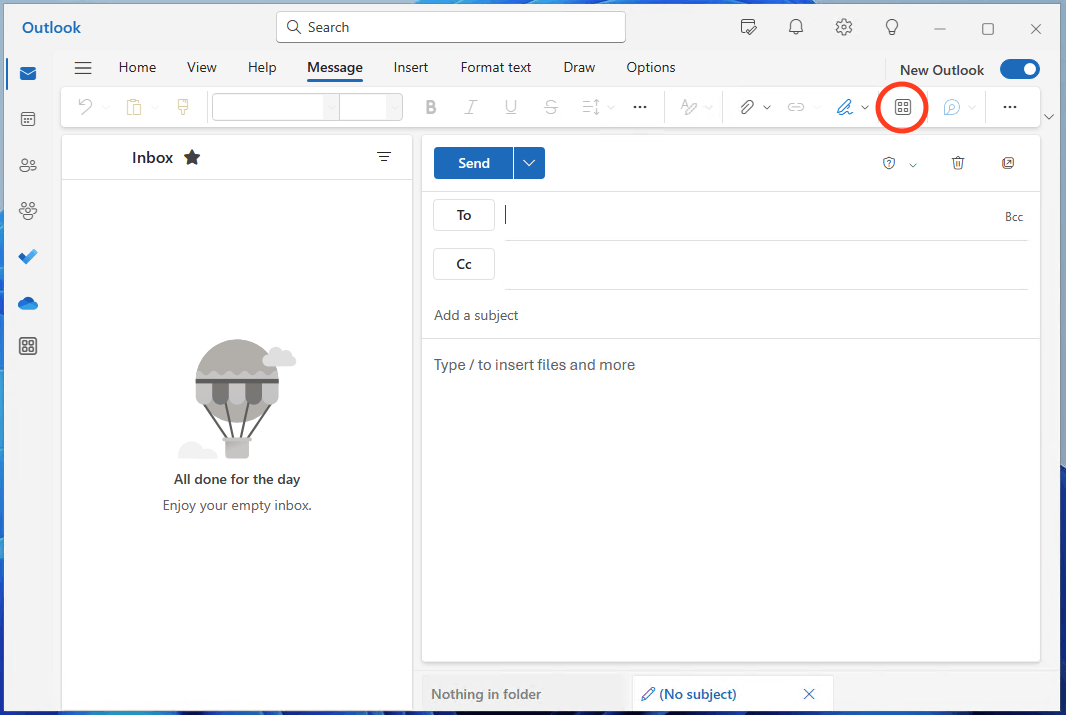
Task: Open the Apps grid in the ribbon
Action: coord(901,107)
